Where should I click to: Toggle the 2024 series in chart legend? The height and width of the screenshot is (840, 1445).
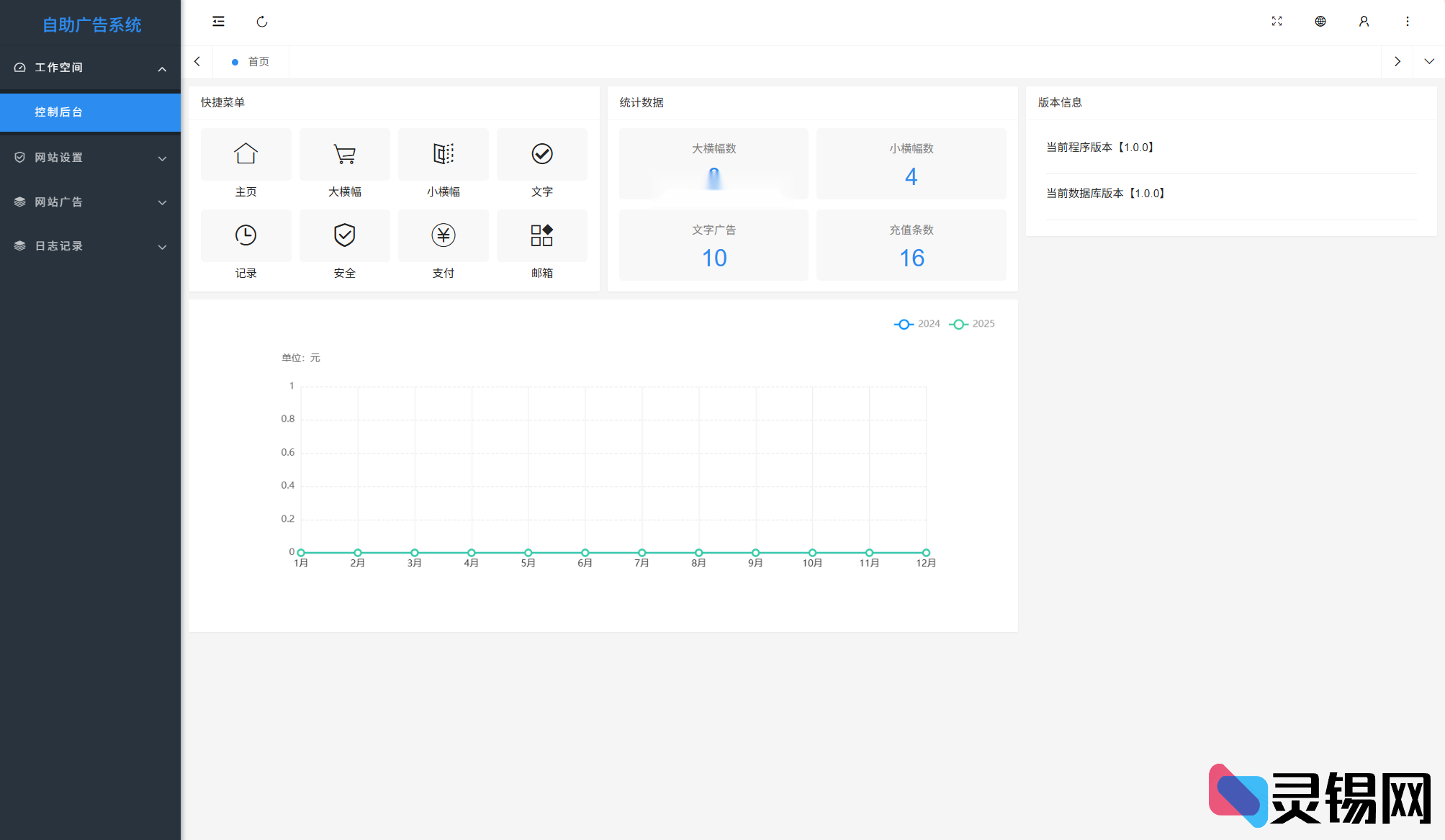pyautogui.click(x=917, y=324)
